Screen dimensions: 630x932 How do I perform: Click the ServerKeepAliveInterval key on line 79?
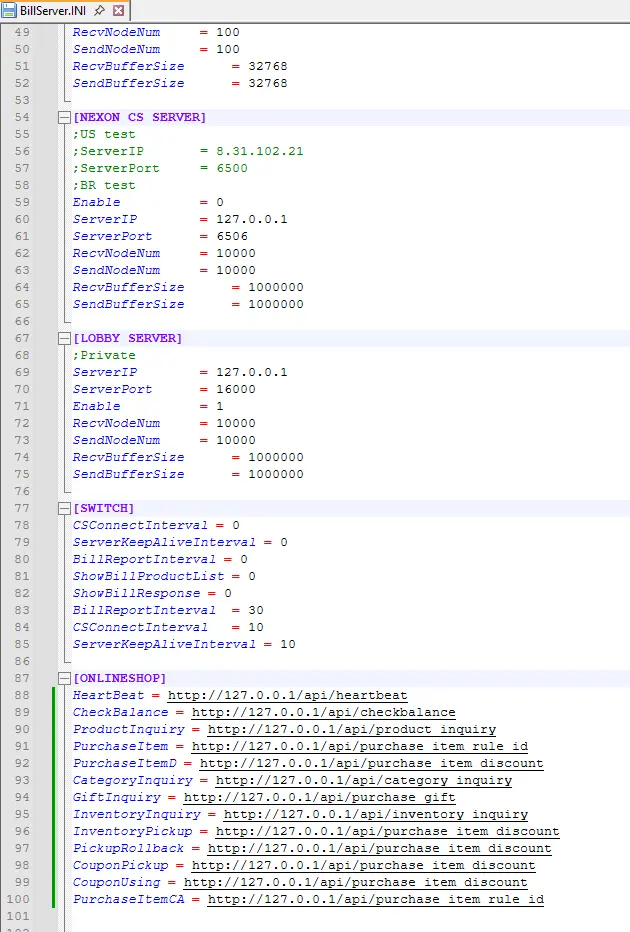[x=164, y=542]
